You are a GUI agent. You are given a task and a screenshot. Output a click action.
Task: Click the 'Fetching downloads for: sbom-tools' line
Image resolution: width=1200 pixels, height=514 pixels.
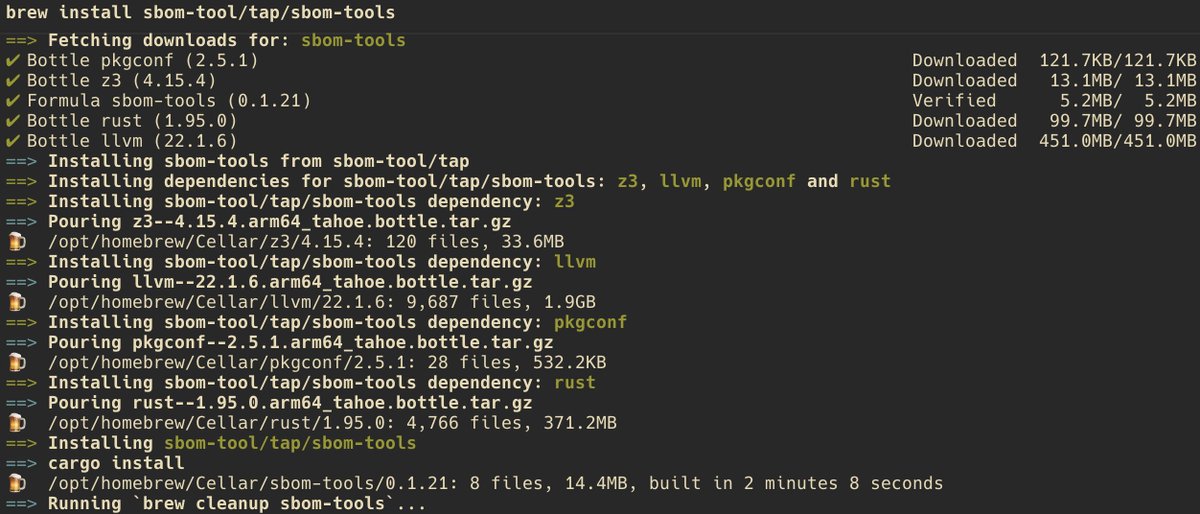click(x=205, y=41)
